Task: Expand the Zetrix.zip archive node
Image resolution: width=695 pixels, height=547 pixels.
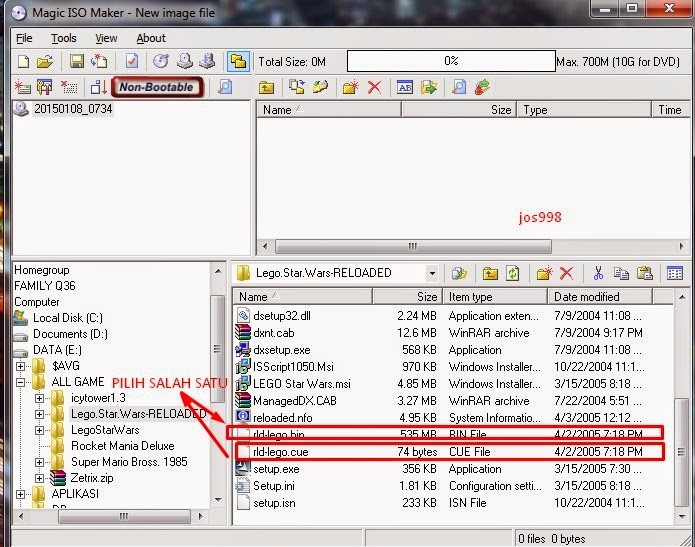Action: (39, 478)
